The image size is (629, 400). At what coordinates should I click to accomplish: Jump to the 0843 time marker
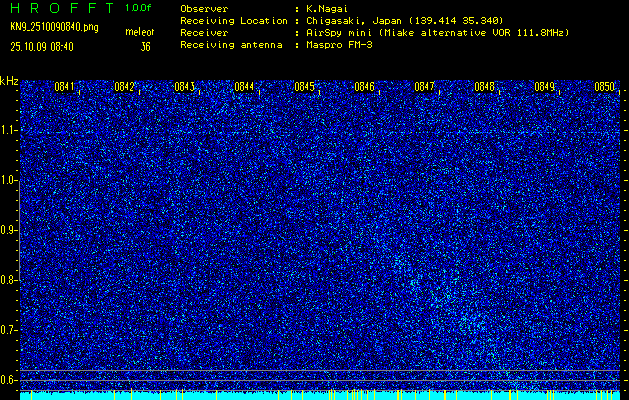[x=184, y=87]
